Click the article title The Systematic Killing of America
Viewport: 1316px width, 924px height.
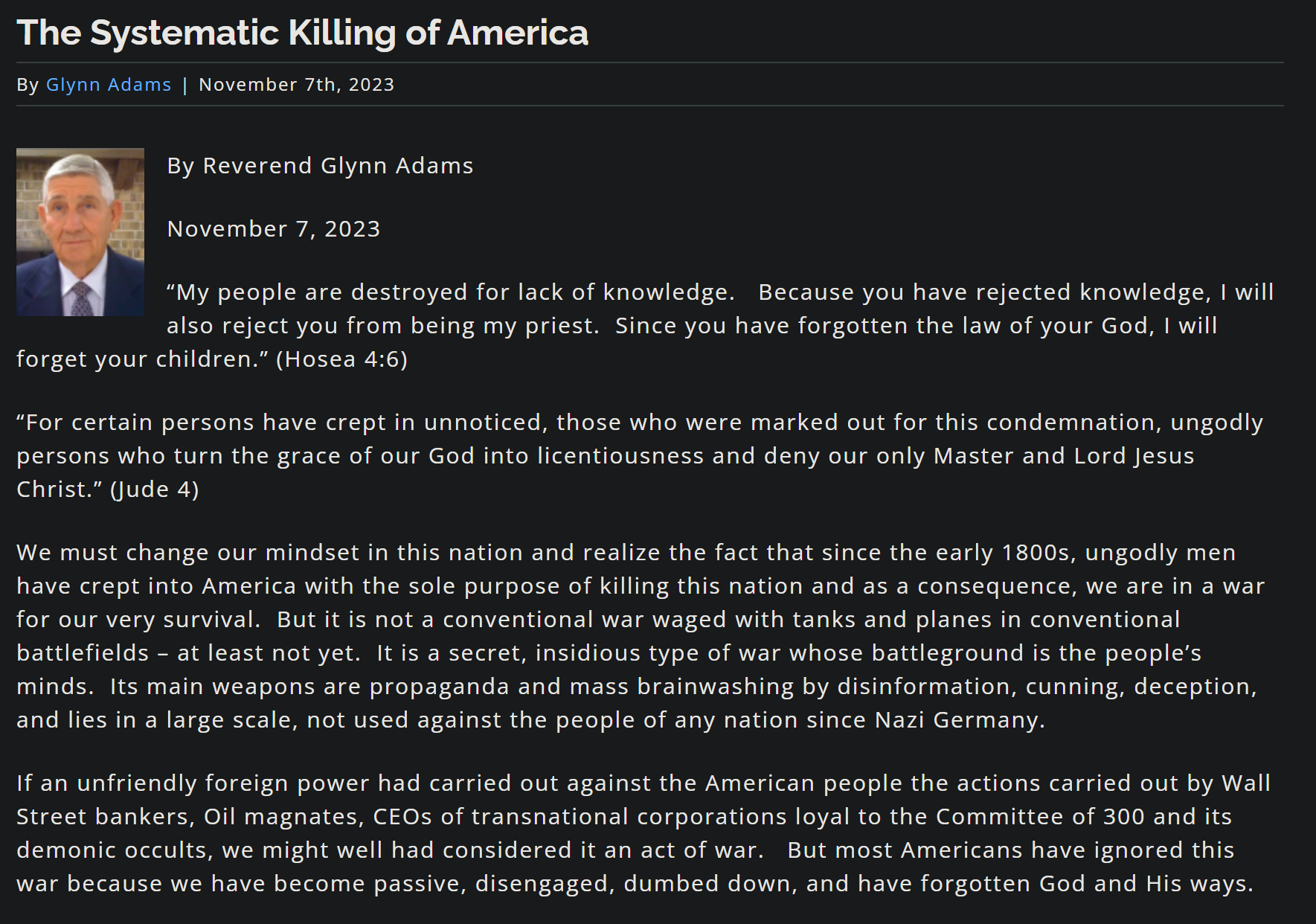[302, 33]
